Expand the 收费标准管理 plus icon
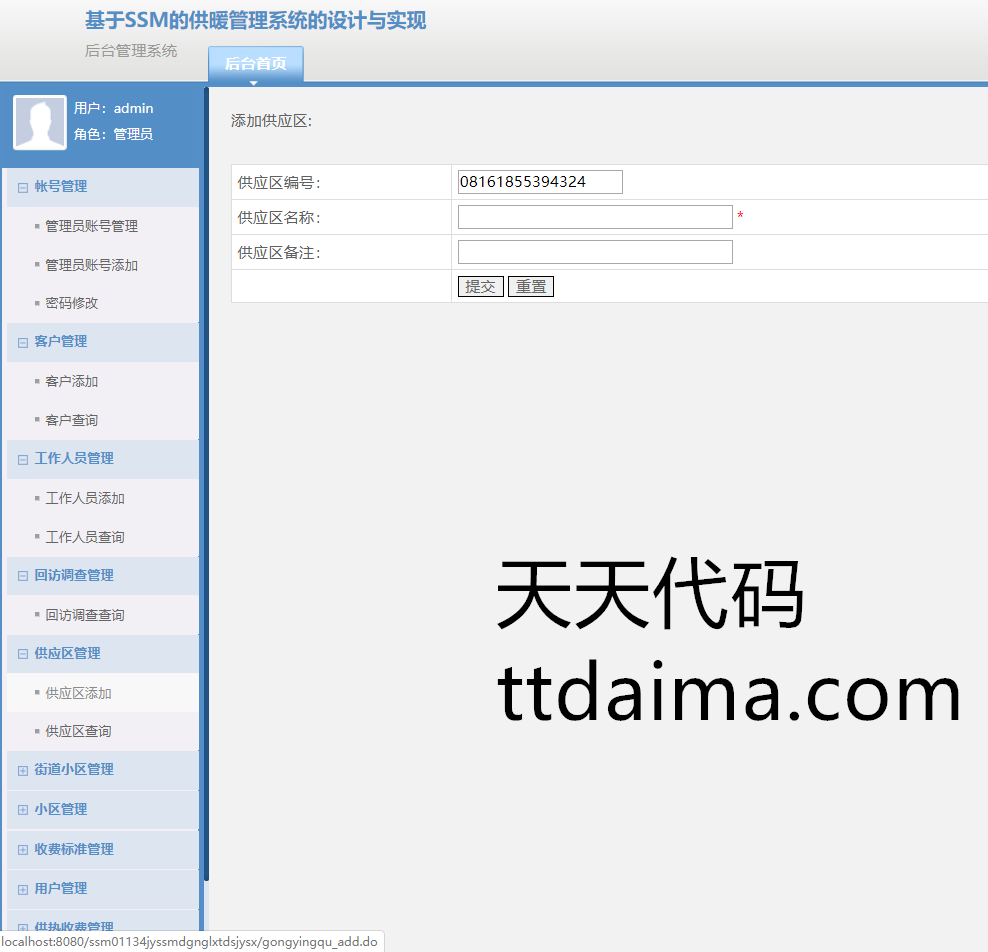This screenshot has height=952, width=988. click(x=23, y=850)
